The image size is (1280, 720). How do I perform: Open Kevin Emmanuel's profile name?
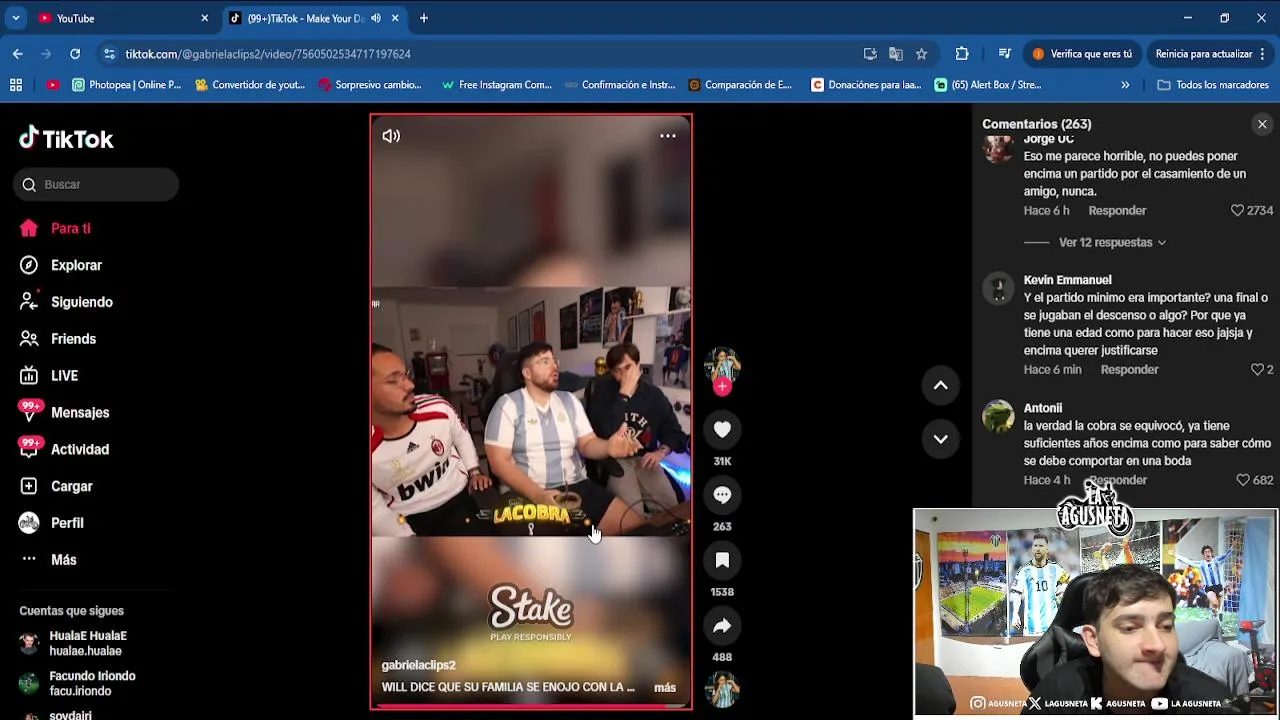point(1067,280)
